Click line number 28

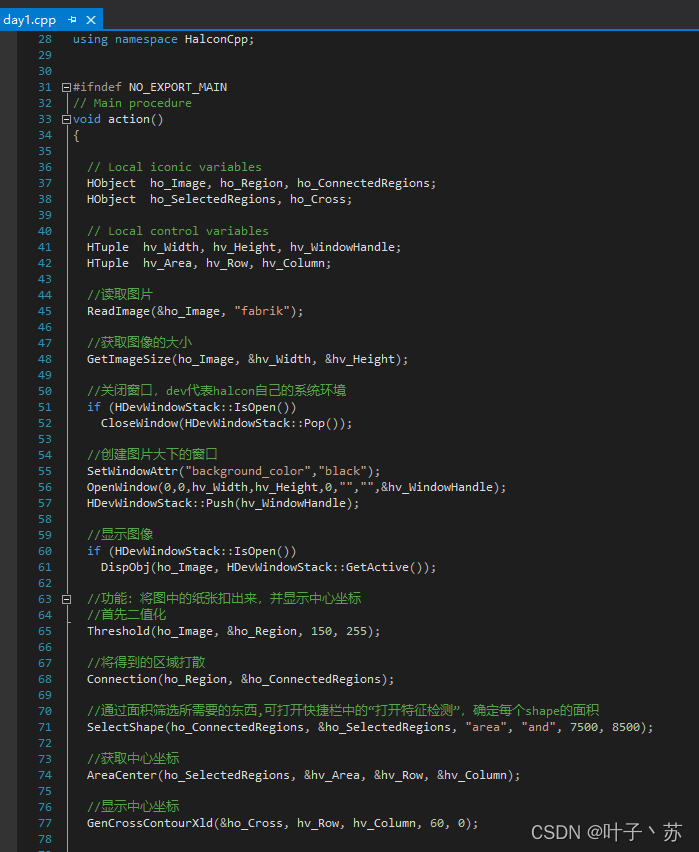(x=45, y=39)
